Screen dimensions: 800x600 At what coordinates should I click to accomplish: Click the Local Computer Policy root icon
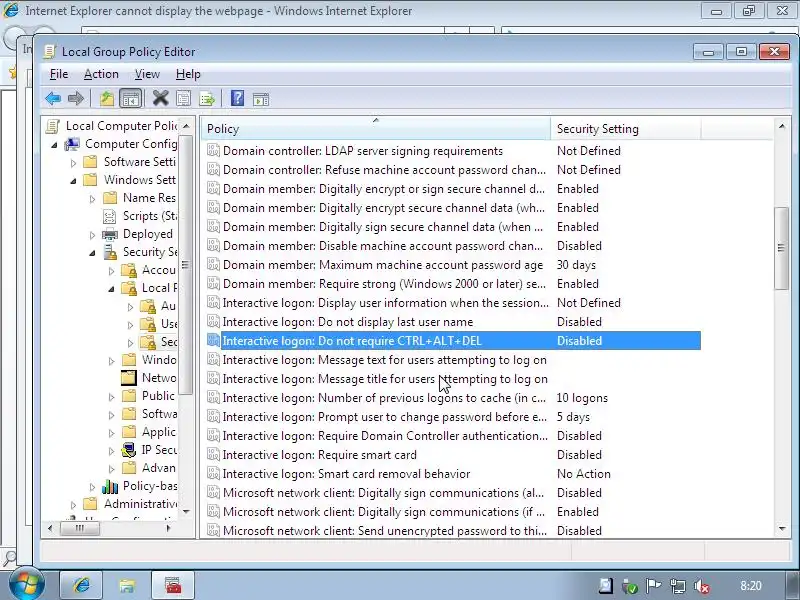tap(52, 126)
